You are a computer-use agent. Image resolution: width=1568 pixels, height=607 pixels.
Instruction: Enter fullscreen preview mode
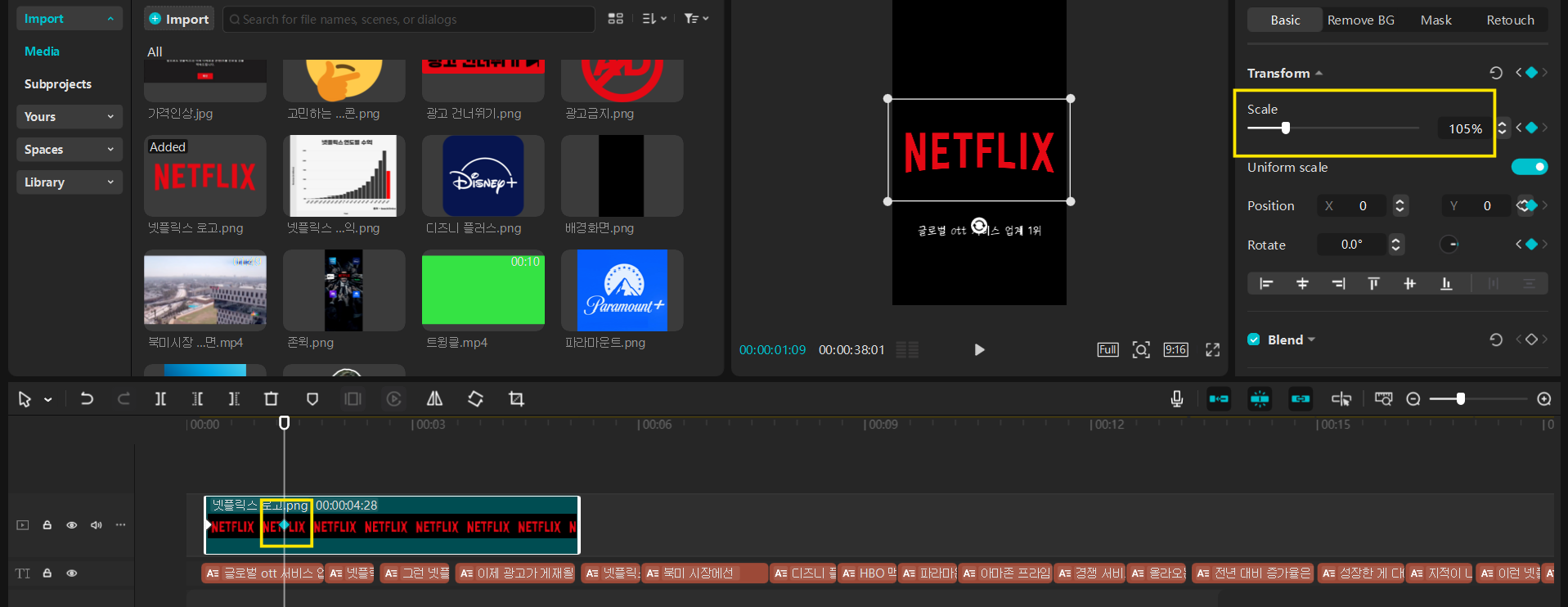[x=1213, y=350]
